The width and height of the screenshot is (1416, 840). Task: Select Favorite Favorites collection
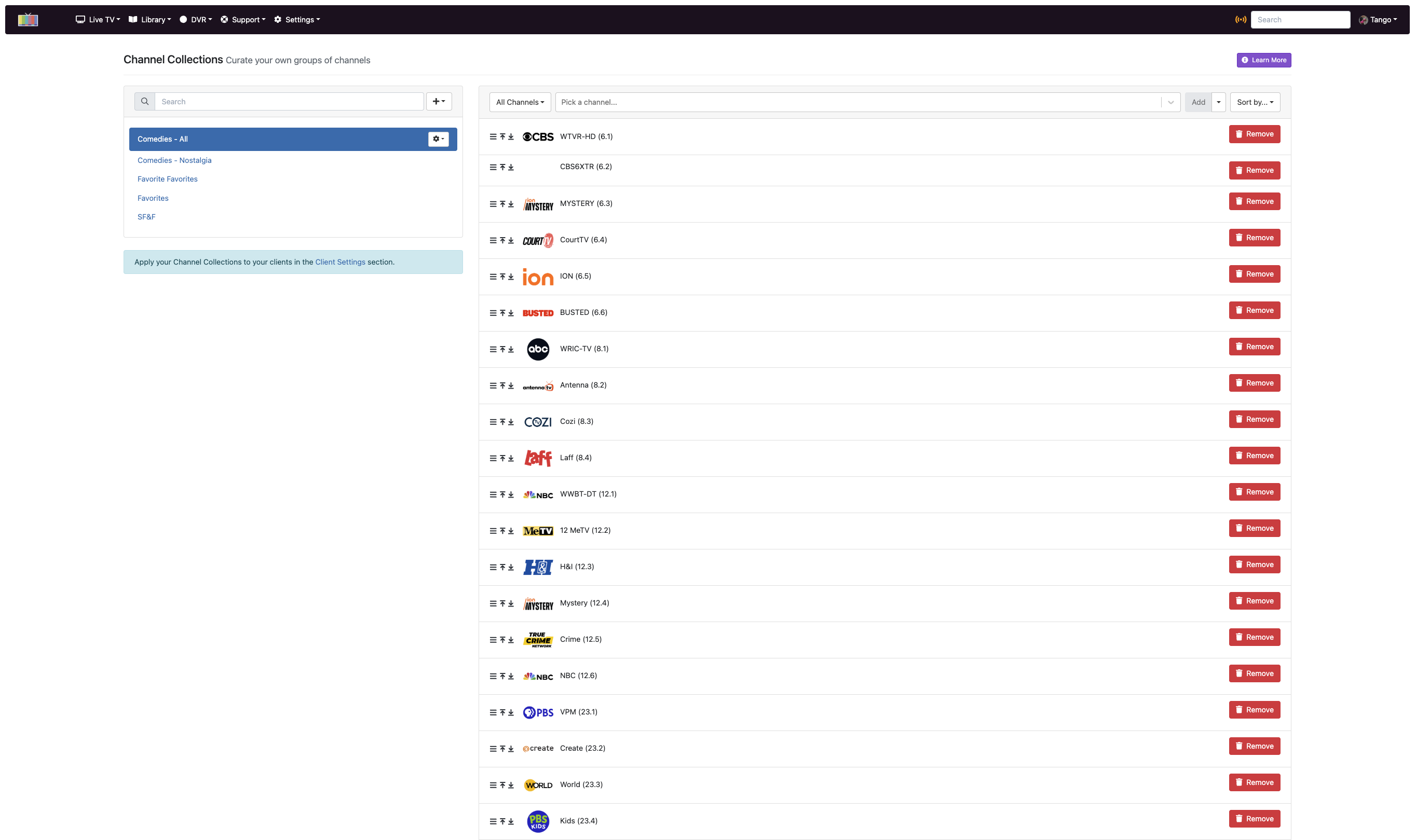tap(168, 179)
